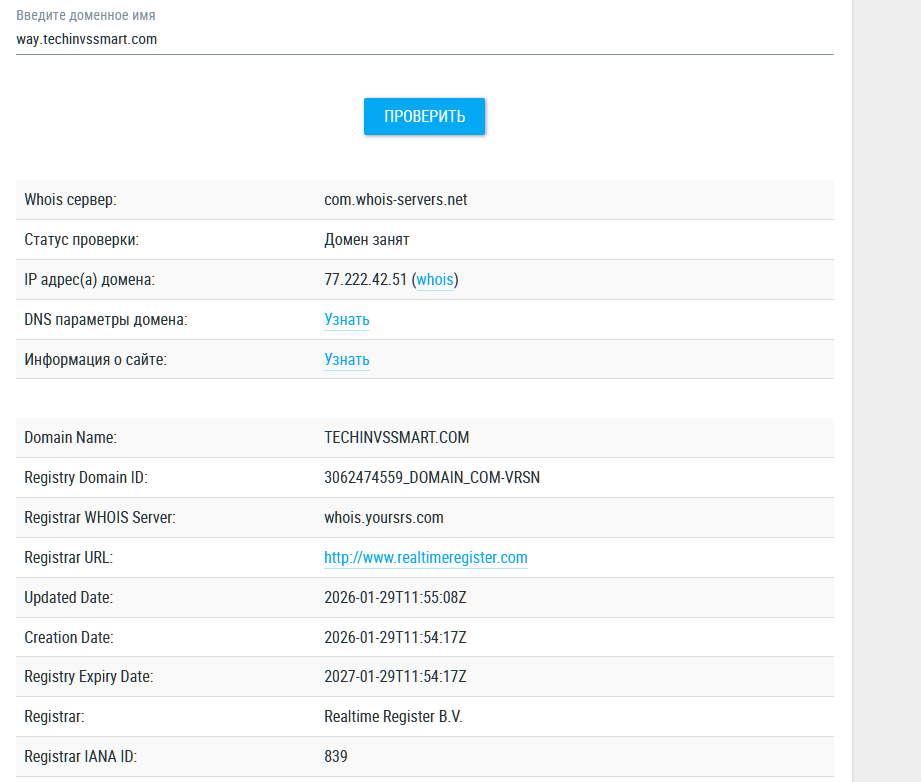Click the Registry Domain ID value
The height and width of the screenshot is (782, 921).
point(431,478)
